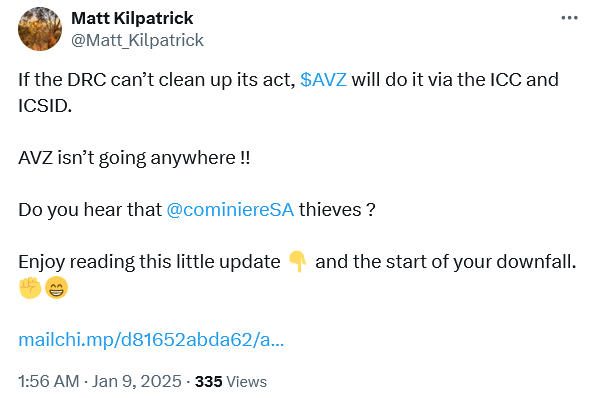Viewport: 598px width, 398px height.
Task: Click the 'Do you hear that' text
Action: [x=90, y=210]
